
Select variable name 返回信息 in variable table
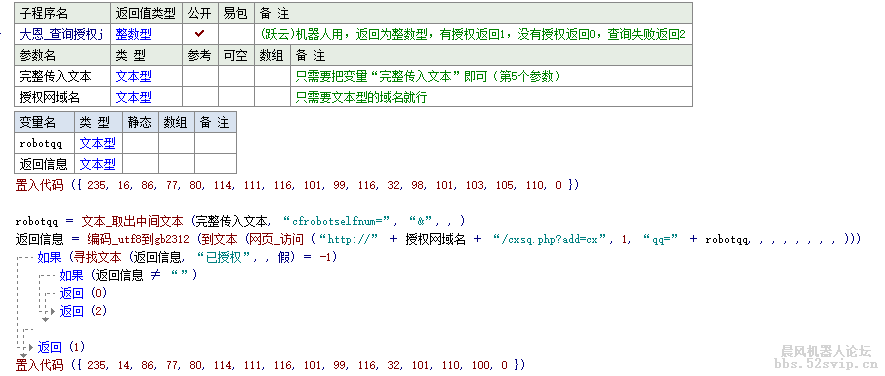43,164
